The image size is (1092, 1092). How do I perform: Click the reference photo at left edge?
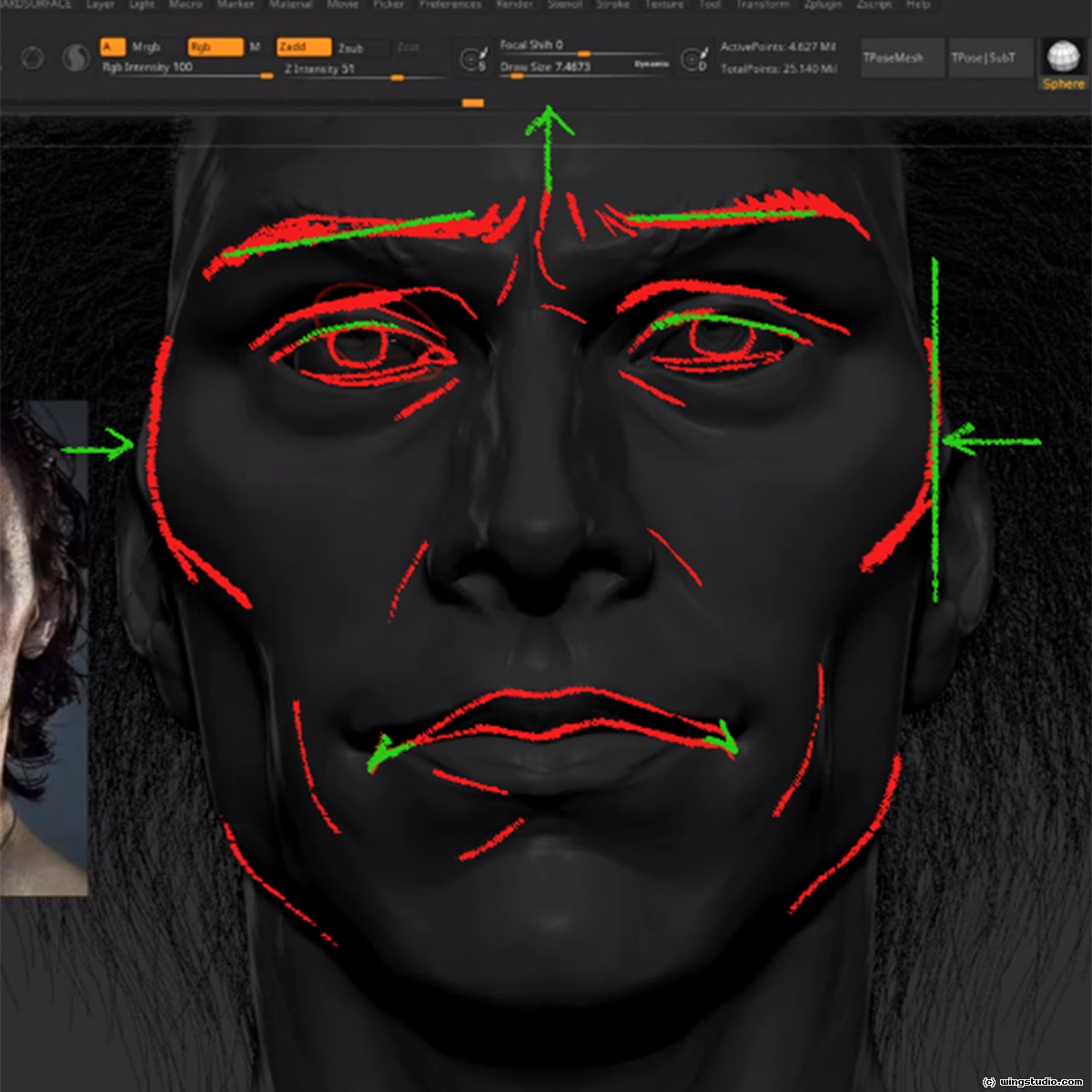click(x=44, y=646)
